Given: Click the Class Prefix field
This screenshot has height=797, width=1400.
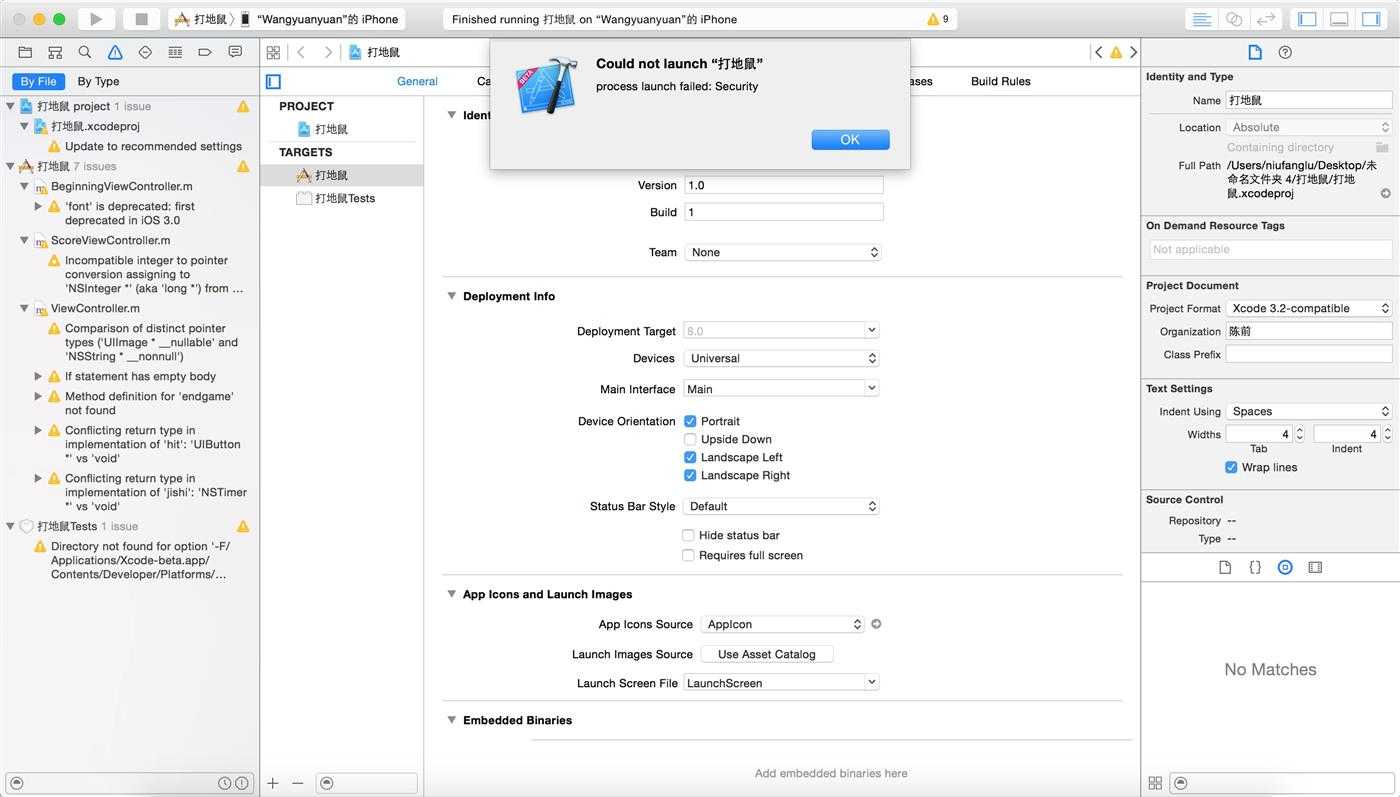Looking at the screenshot, I should (1309, 354).
